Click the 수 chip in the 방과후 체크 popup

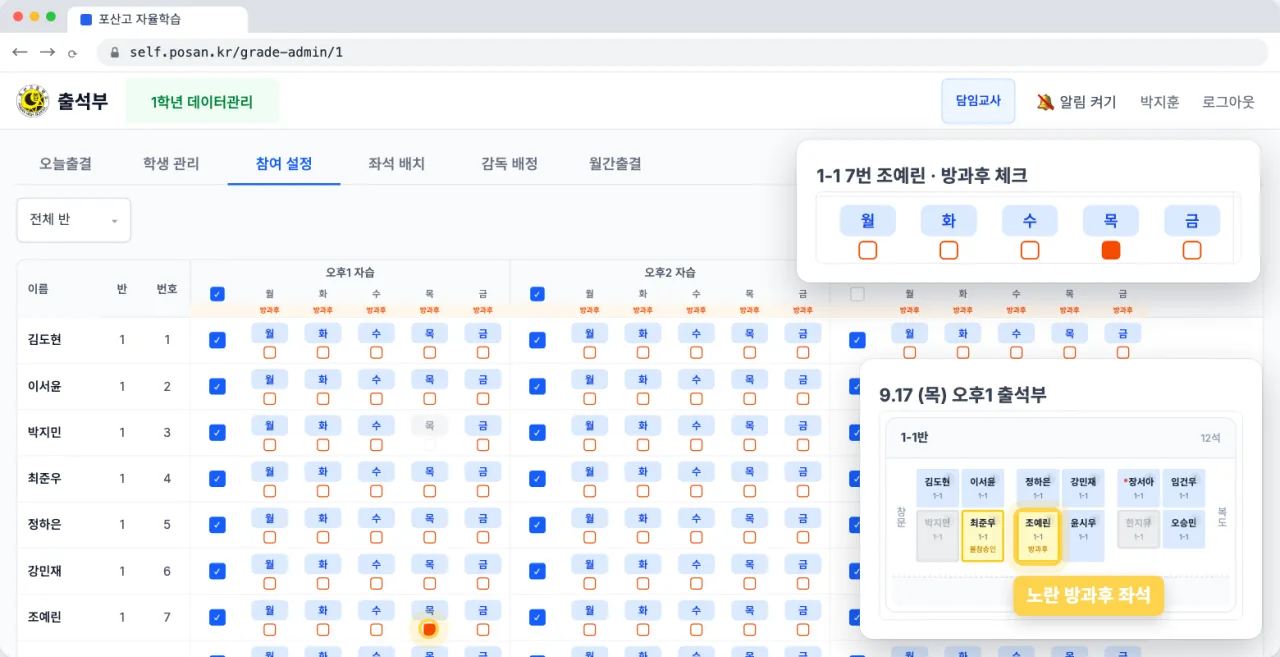(x=1030, y=220)
